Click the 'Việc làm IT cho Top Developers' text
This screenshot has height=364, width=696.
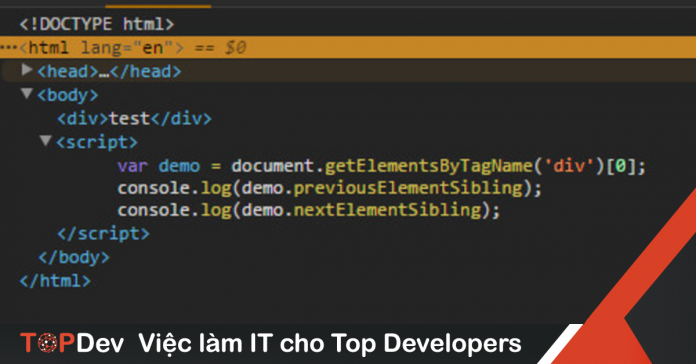(x=330, y=344)
